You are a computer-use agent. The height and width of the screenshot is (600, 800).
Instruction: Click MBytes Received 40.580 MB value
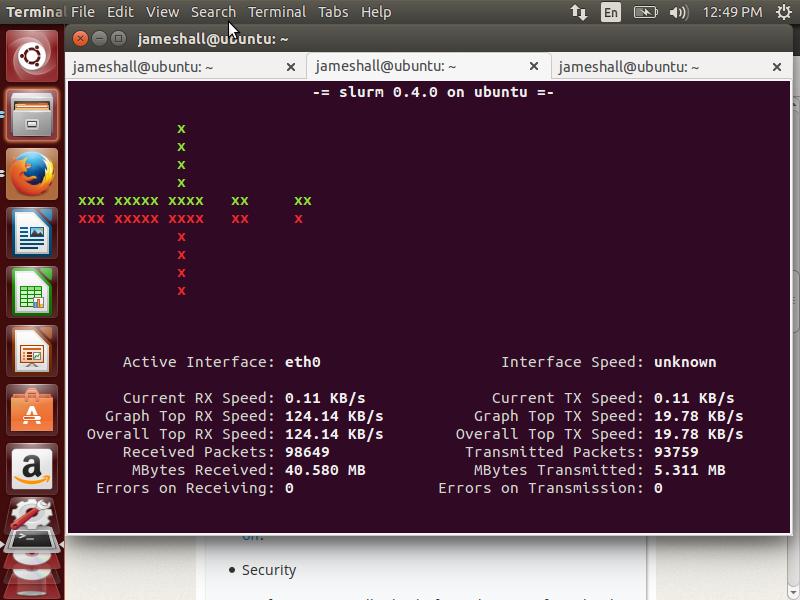[325, 470]
